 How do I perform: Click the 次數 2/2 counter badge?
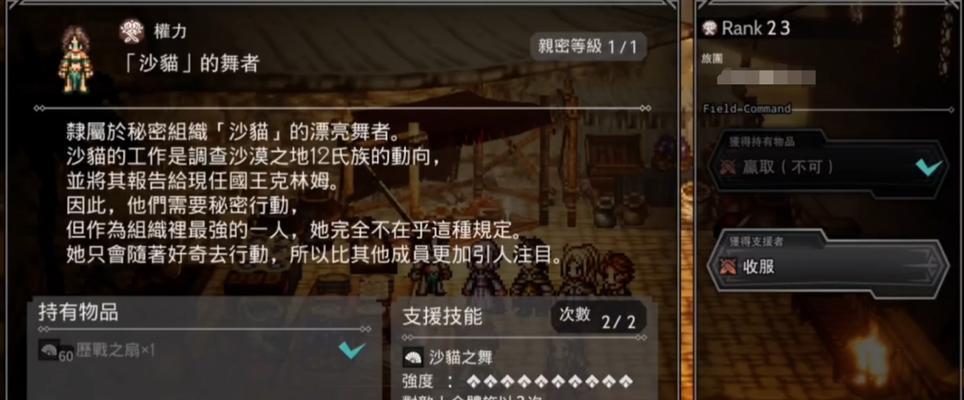pyautogui.click(x=599, y=318)
